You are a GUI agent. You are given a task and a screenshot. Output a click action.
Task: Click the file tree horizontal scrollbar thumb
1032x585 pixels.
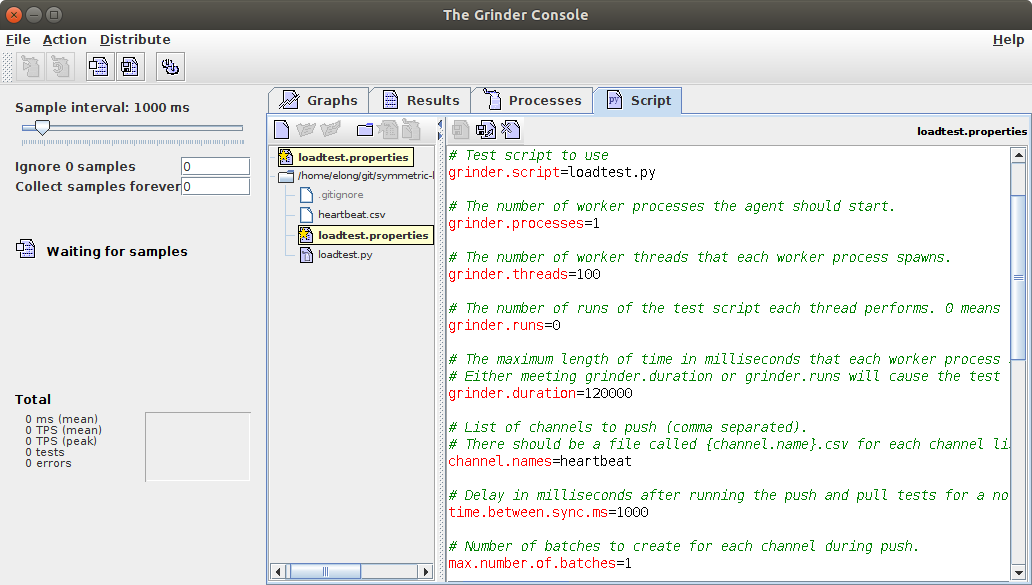tap(325, 571)
